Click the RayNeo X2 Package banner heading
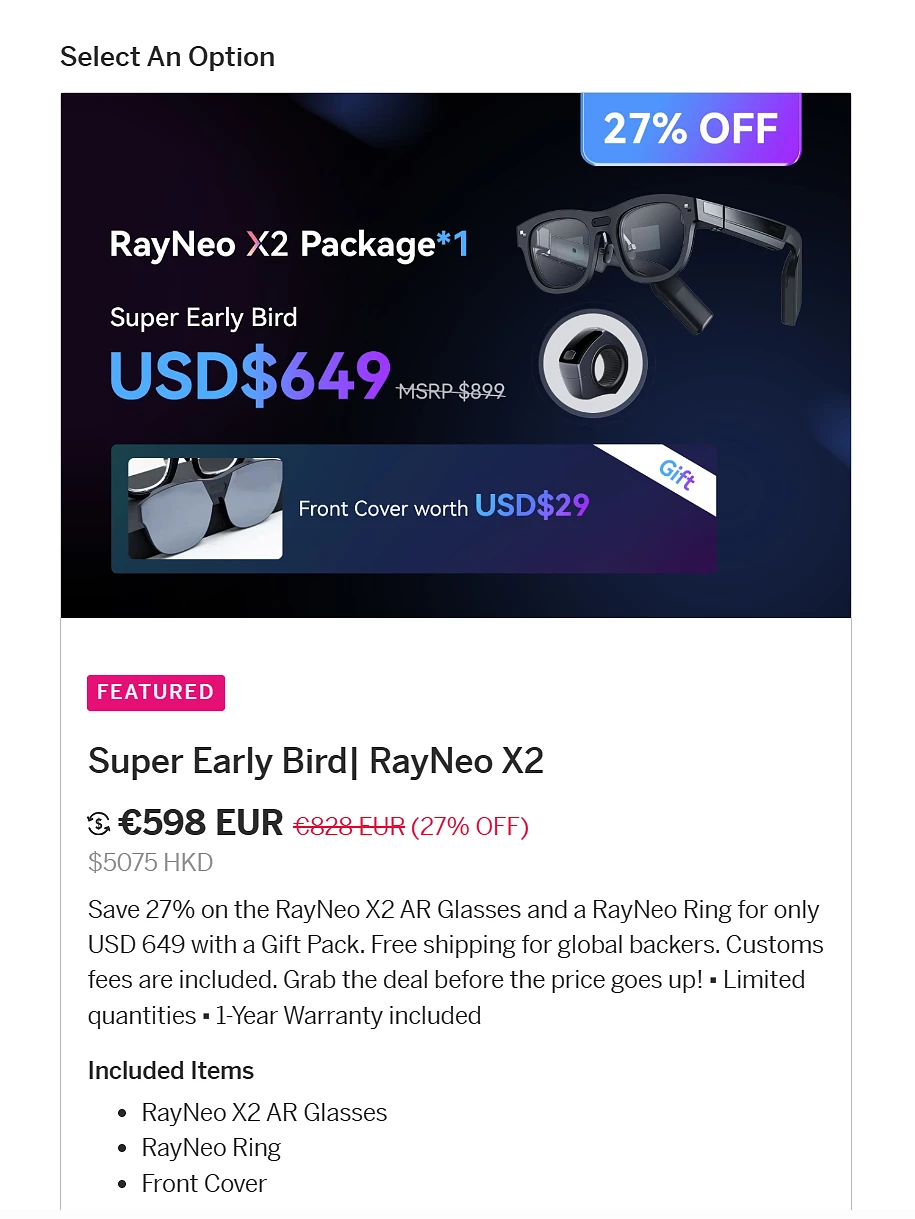 pyautogui.click(x=289, y=244)
